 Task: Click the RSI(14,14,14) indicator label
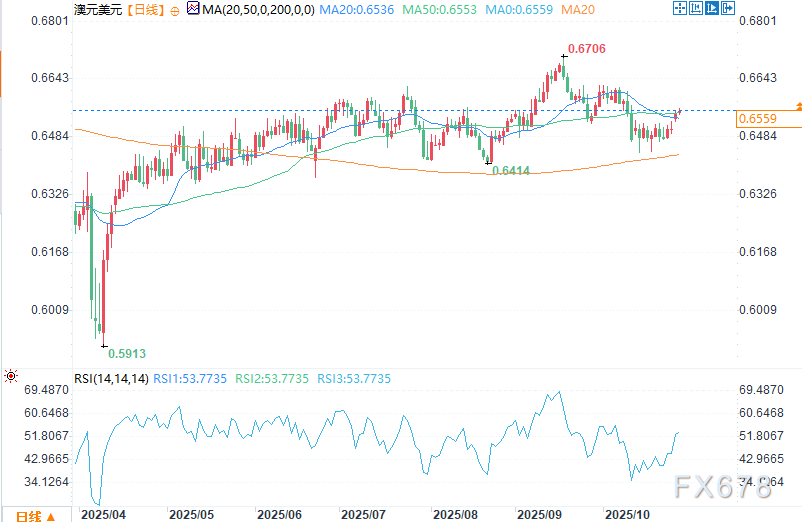[x=111, y=378]
